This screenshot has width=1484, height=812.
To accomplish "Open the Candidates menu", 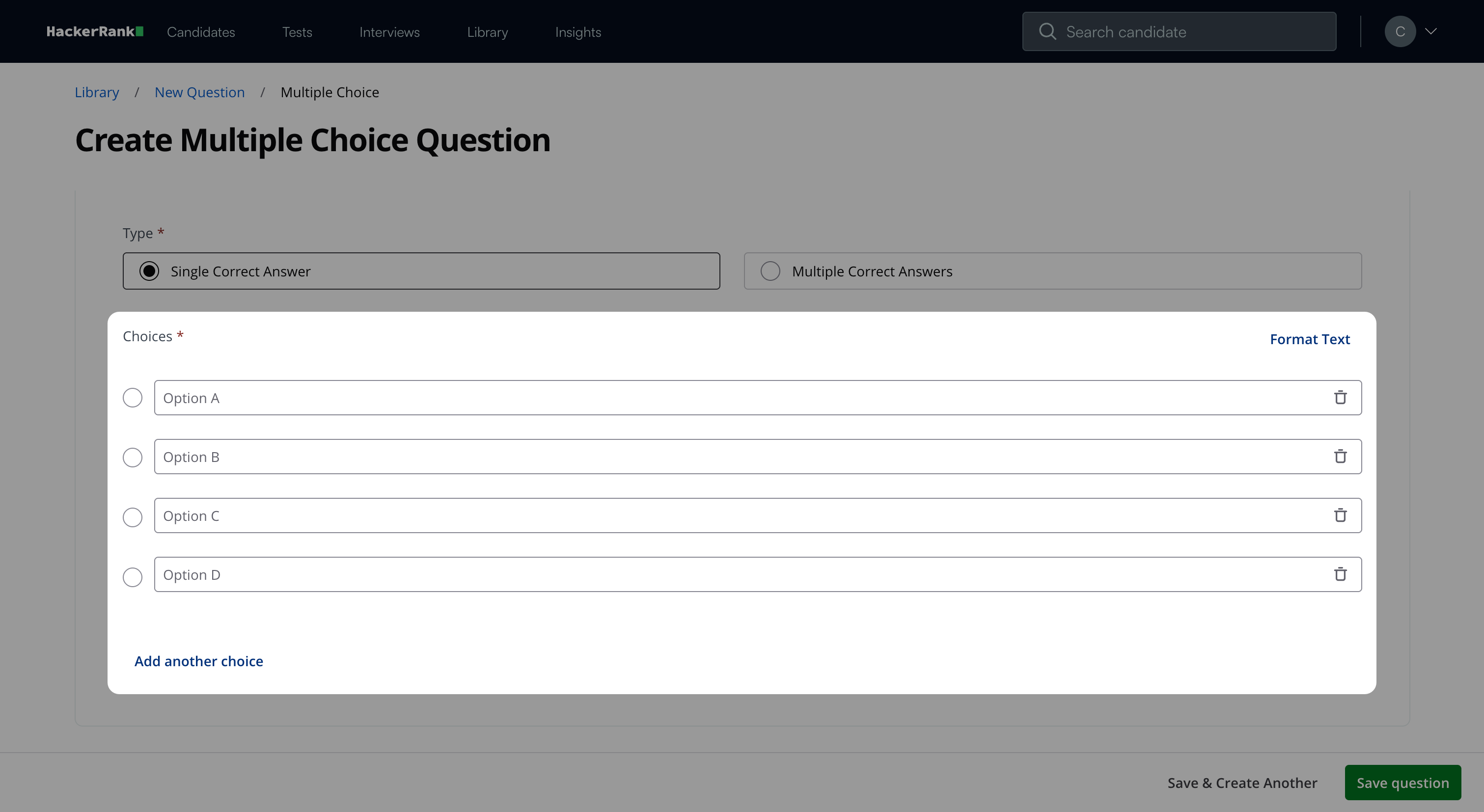I will coord(201,32).
